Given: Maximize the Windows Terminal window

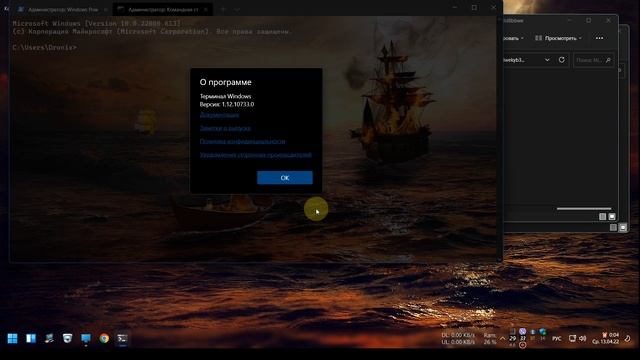Looking at the screenshot, I should coord(474,8).
